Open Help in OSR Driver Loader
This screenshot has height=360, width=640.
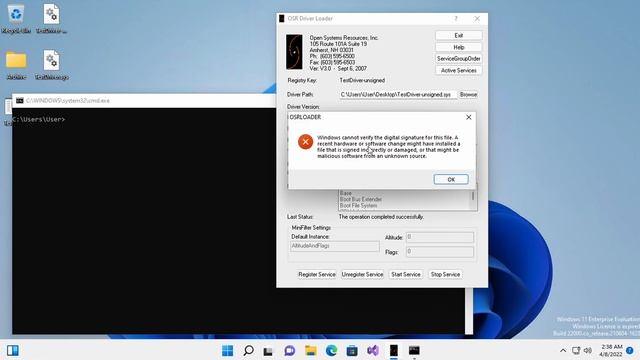point(458,47)
